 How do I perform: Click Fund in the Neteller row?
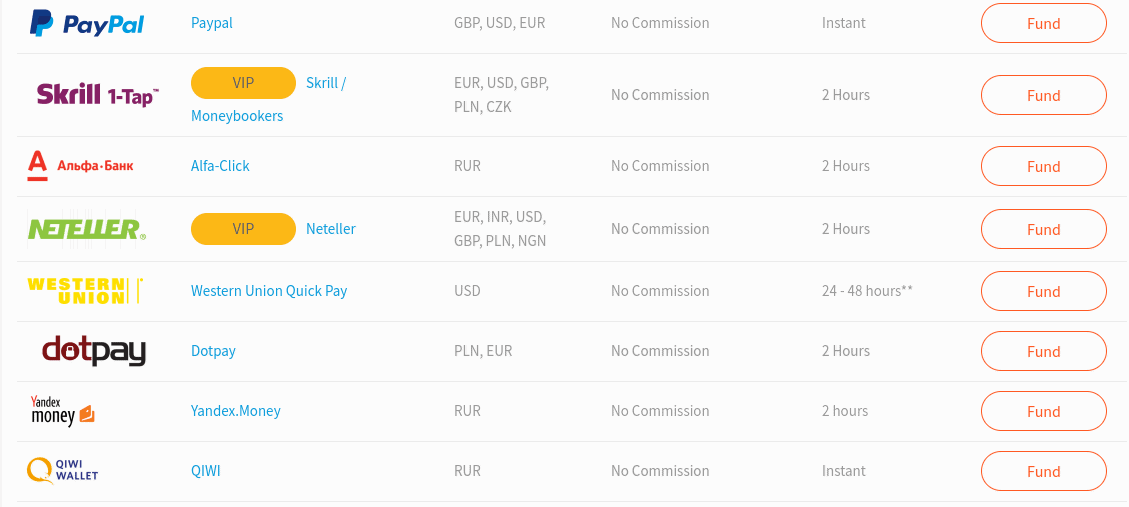(1043, 229)
